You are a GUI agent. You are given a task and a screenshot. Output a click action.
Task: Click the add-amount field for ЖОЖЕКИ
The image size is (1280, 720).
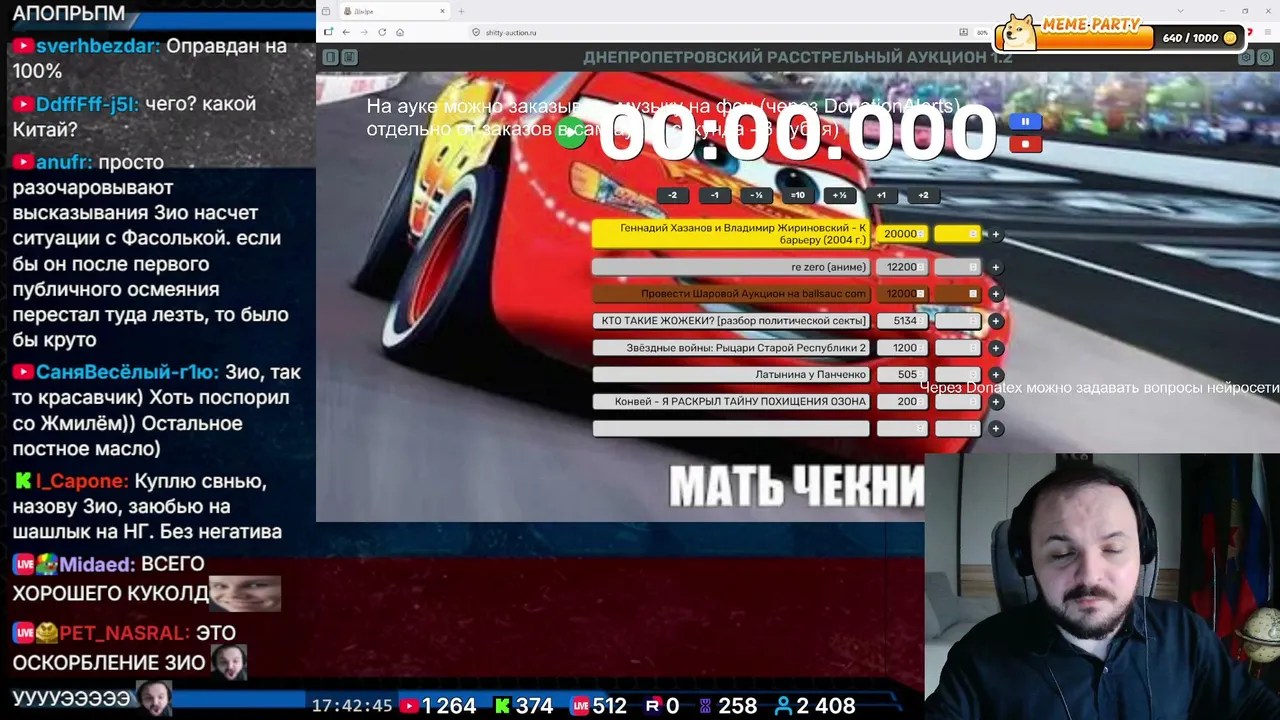click(x=958, y=321)
